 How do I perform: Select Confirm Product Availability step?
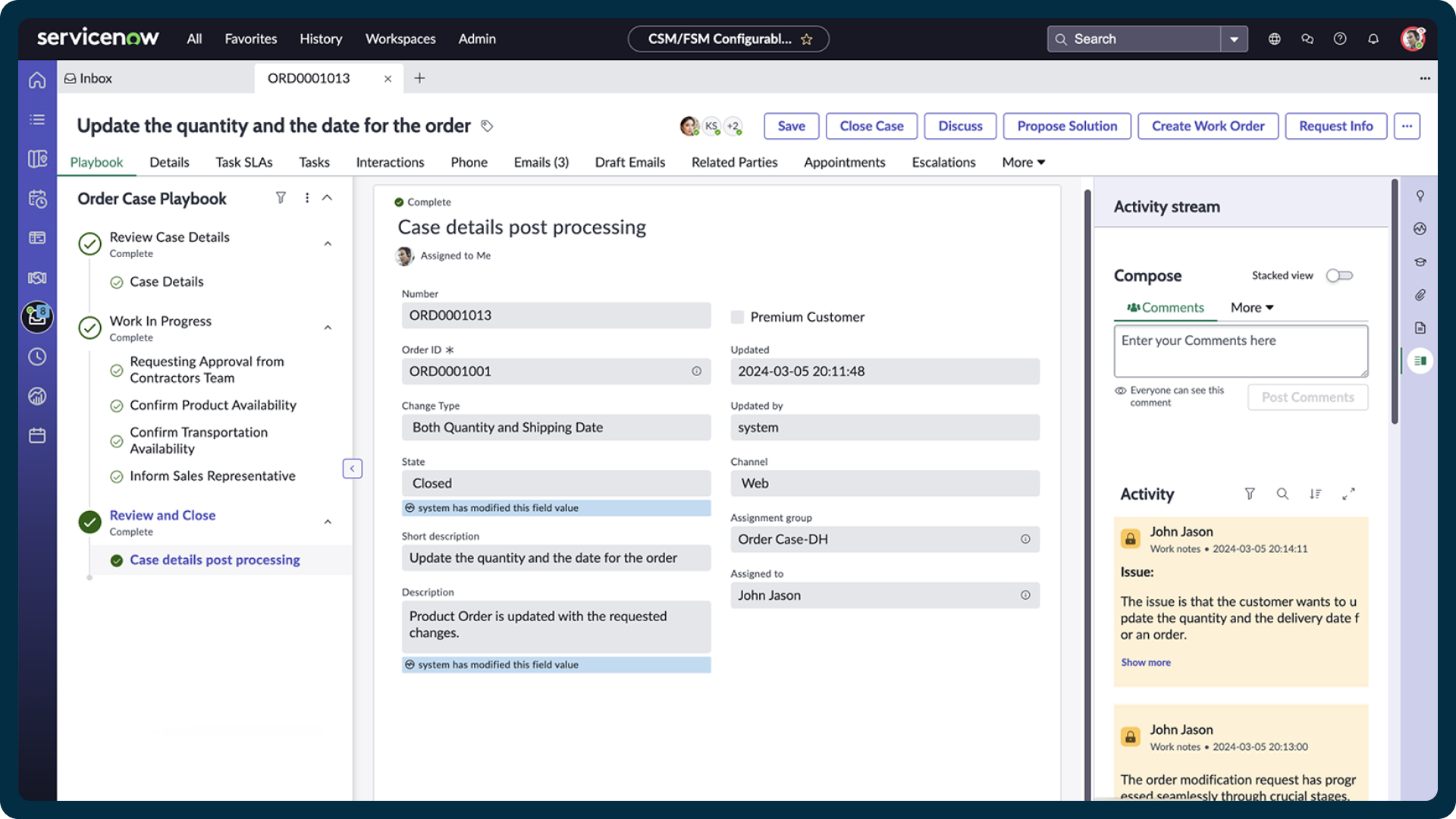pyautogui.click(x=212, y=405)
